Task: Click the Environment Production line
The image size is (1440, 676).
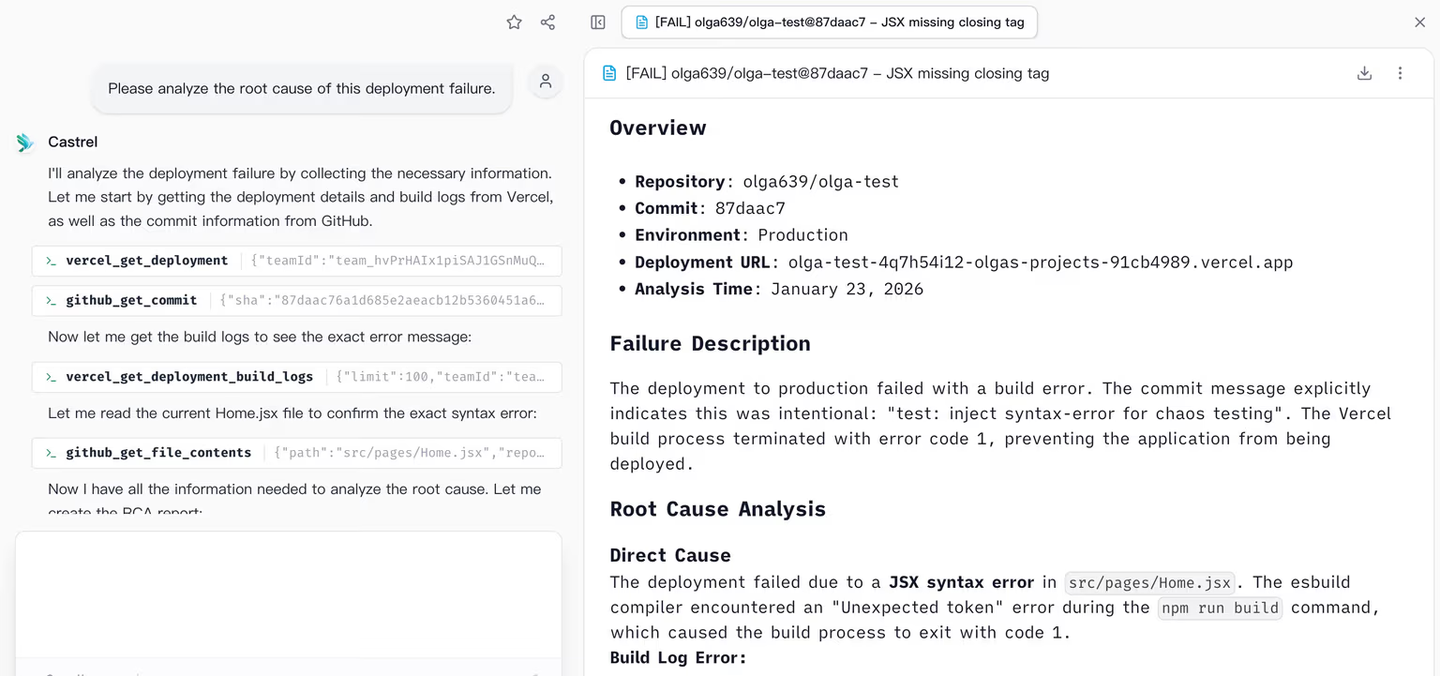Action: coord(741,235)
